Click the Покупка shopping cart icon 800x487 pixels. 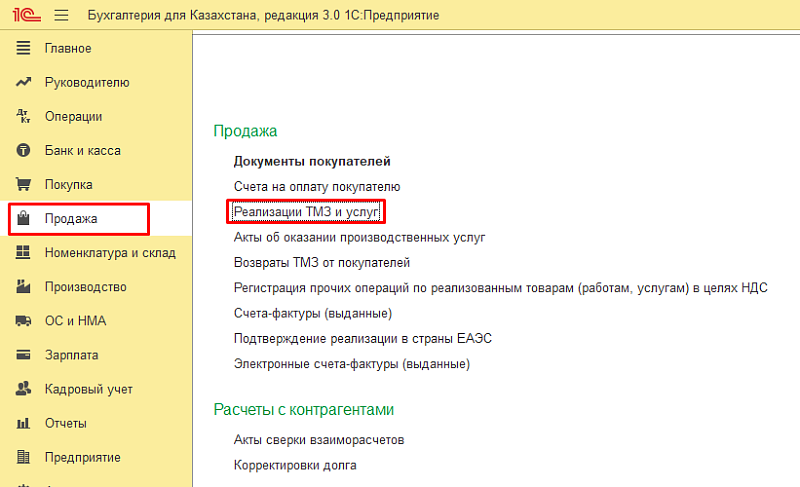(x=24, y=184)
